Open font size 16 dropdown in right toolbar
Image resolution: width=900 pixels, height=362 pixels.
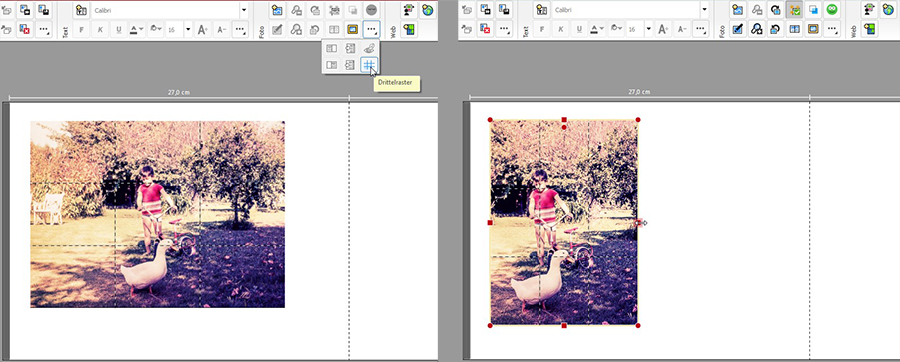[649, 29]
